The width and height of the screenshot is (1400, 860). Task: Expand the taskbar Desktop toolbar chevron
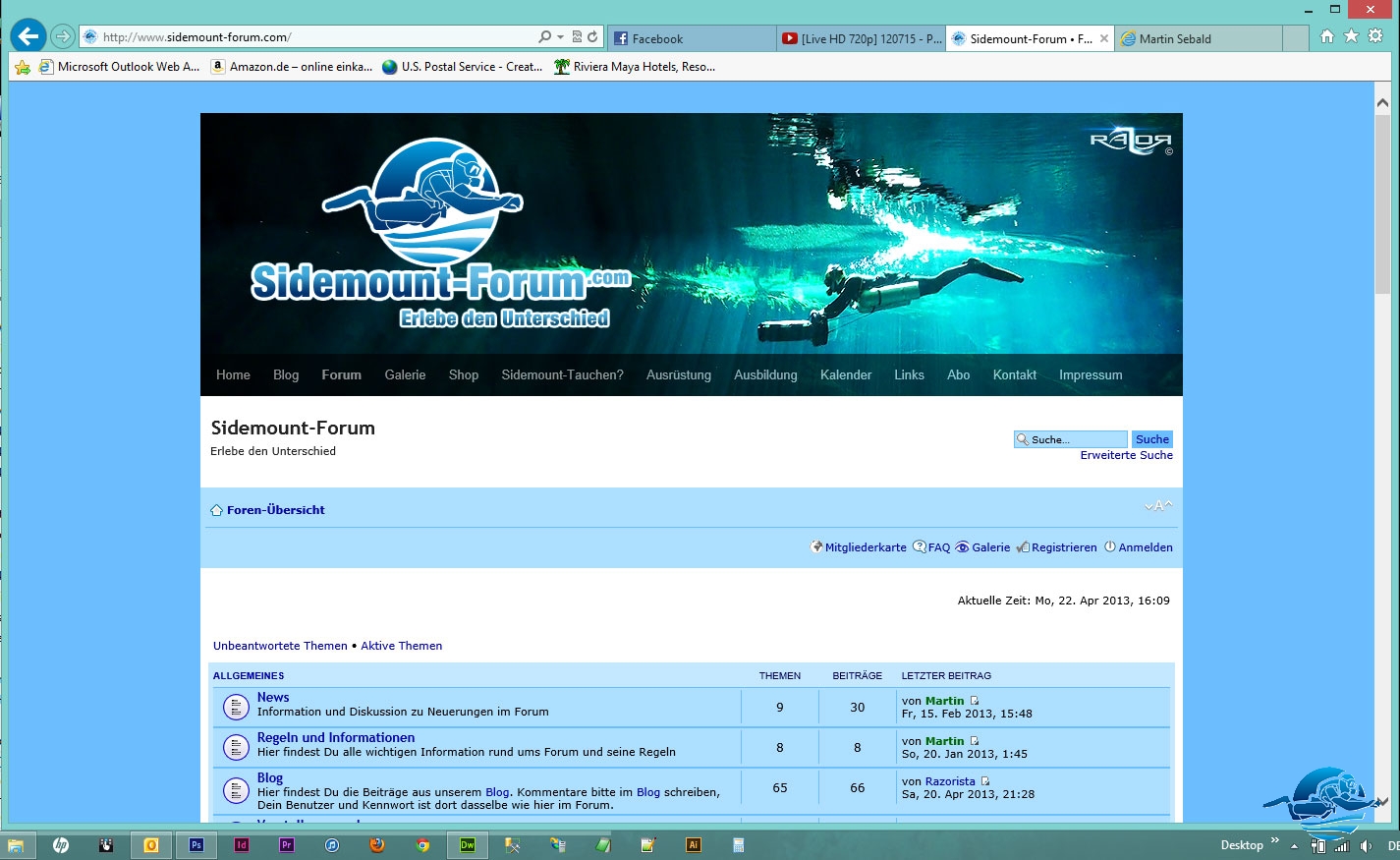click(x=1275, y=840)
